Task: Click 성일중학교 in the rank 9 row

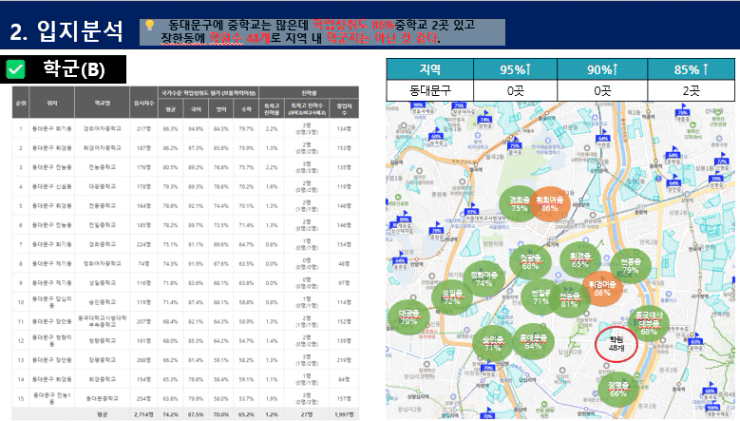Action: (x=102, y=283)
